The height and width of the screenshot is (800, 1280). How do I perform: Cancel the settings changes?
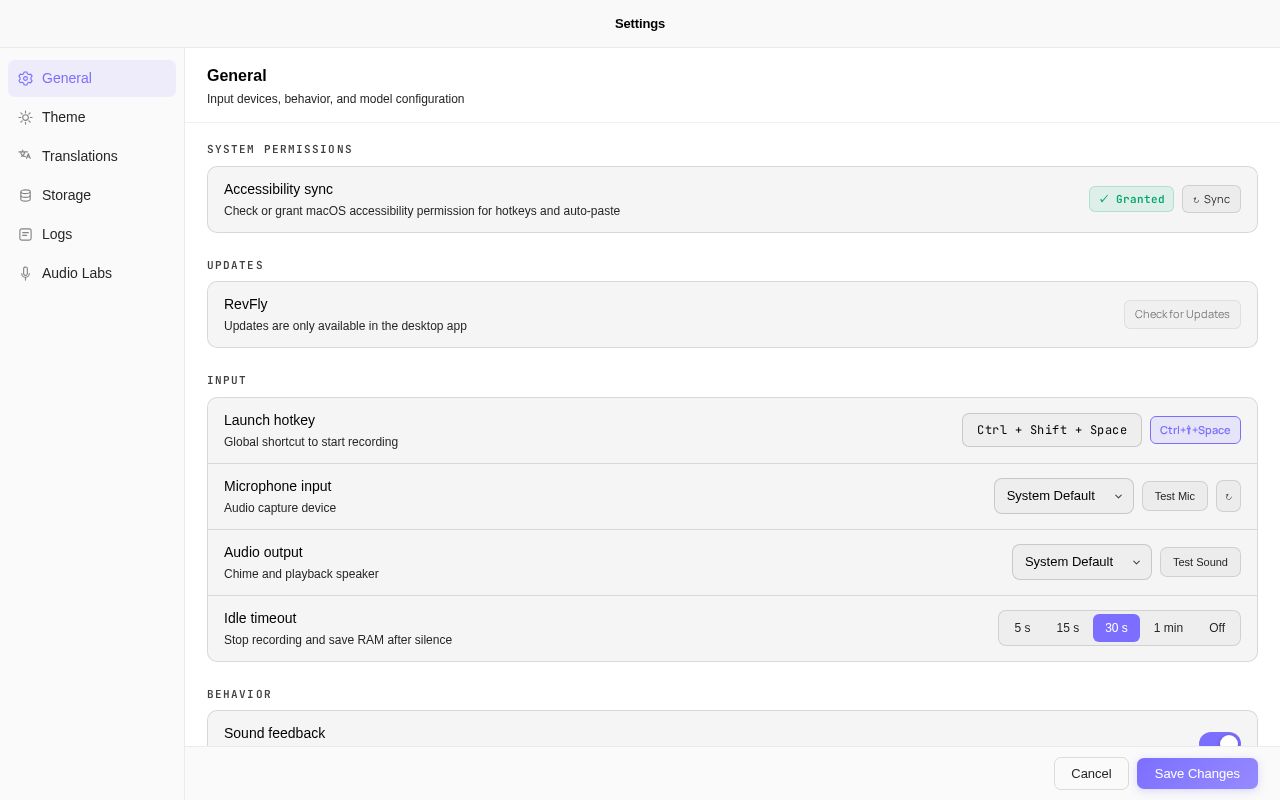click(1091, 773)
